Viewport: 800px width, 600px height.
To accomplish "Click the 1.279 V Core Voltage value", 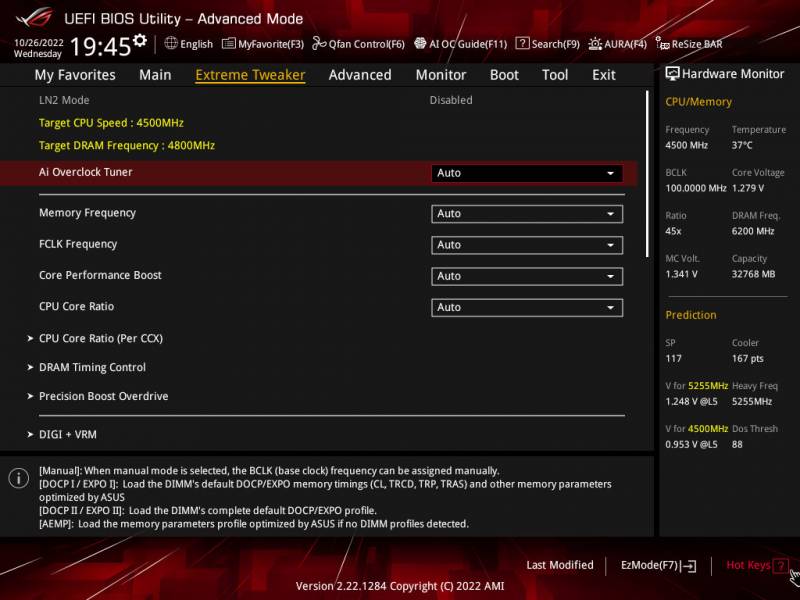I will click(x=747, y=188).
